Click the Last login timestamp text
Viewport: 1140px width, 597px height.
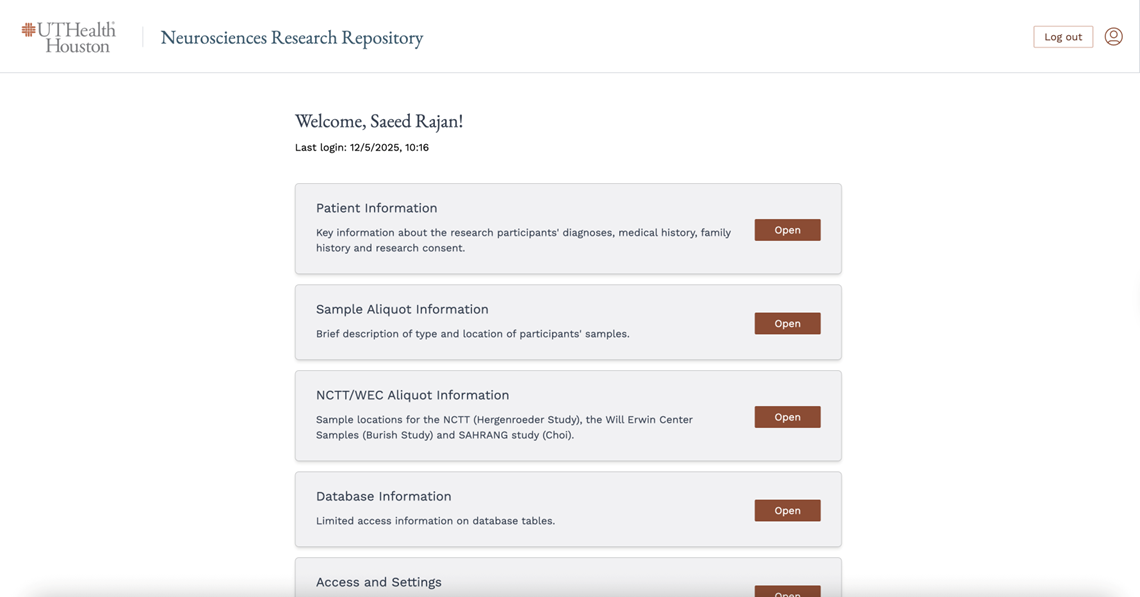tap(362, 148)
